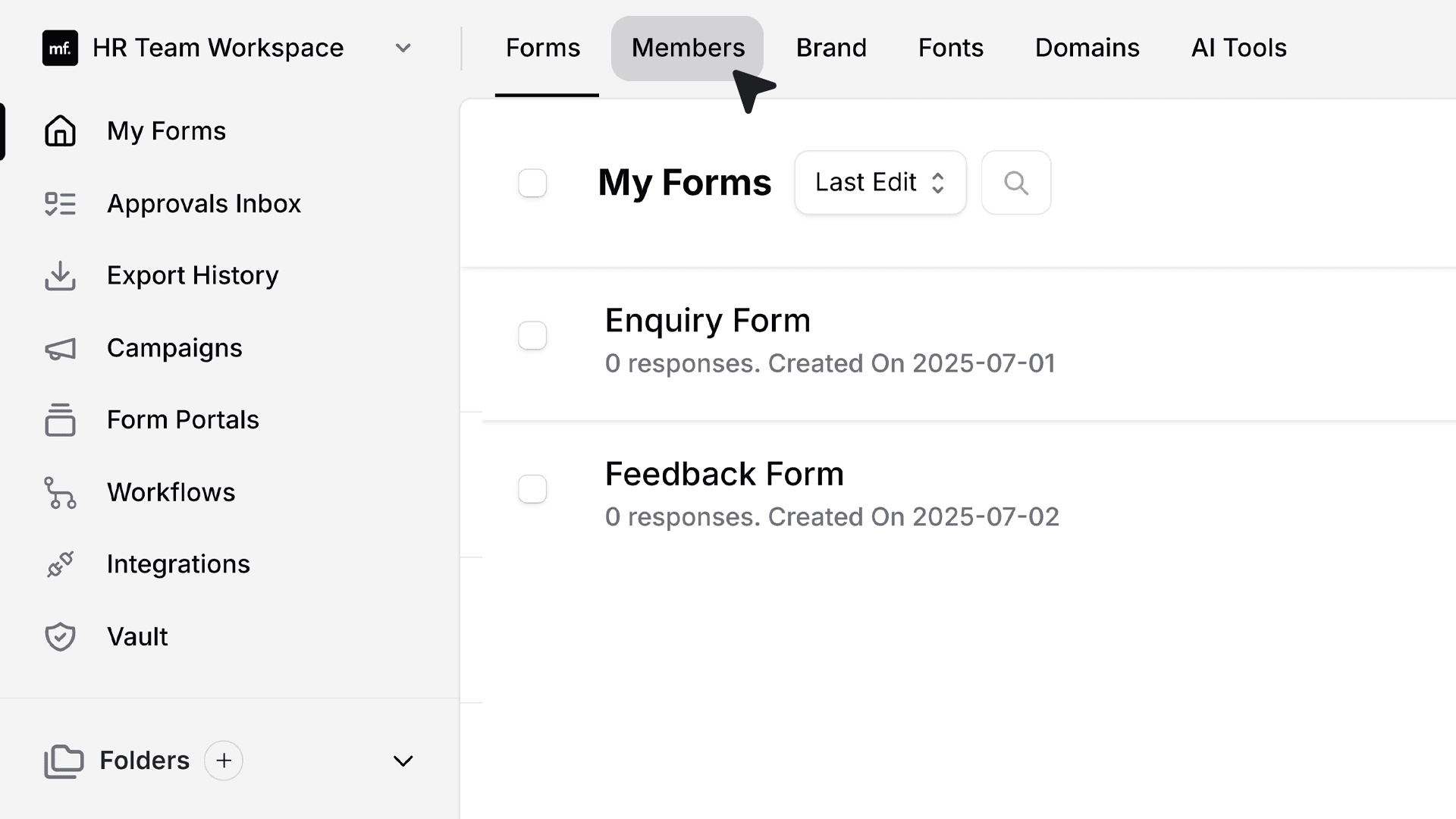Screen dimensions: 1456x819
Task: Open the Domains tab
Action: tap(1087, 48)
